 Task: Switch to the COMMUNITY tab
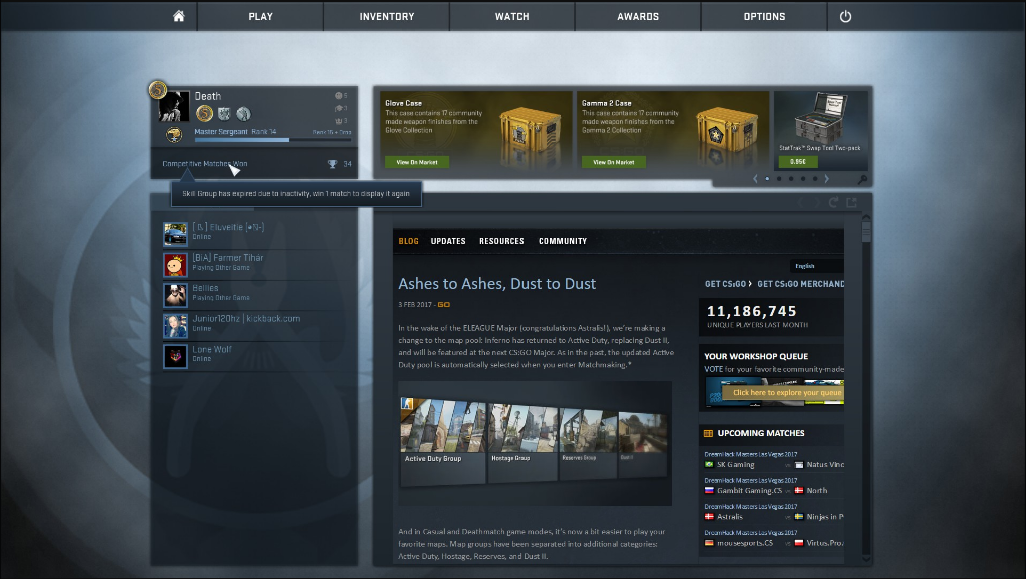563,241
